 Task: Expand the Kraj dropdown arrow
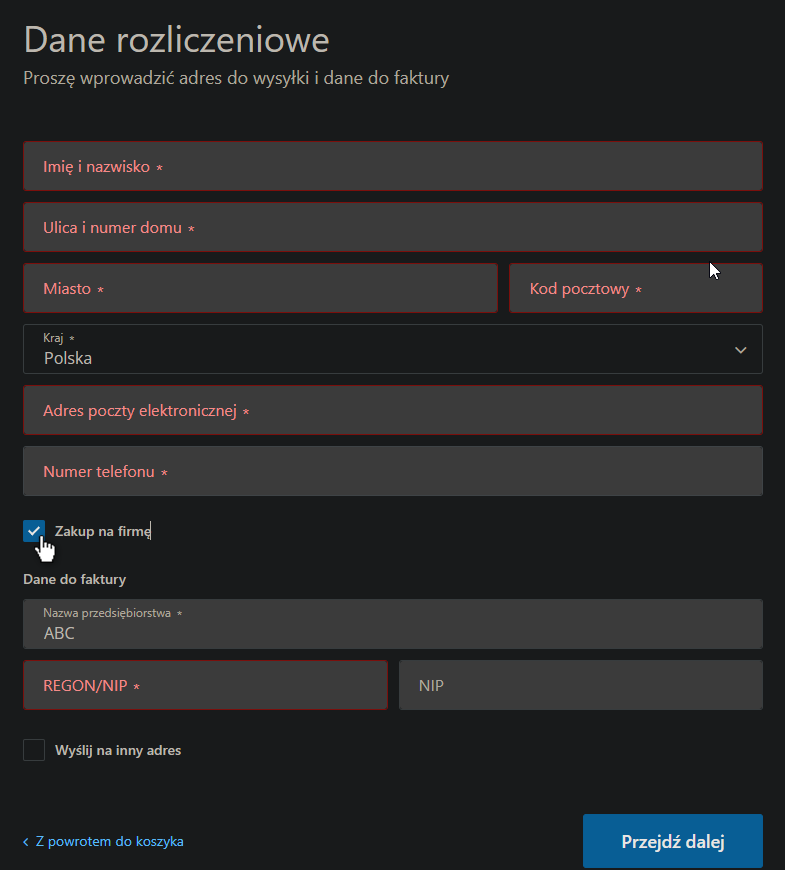click(x=740, y=350)
